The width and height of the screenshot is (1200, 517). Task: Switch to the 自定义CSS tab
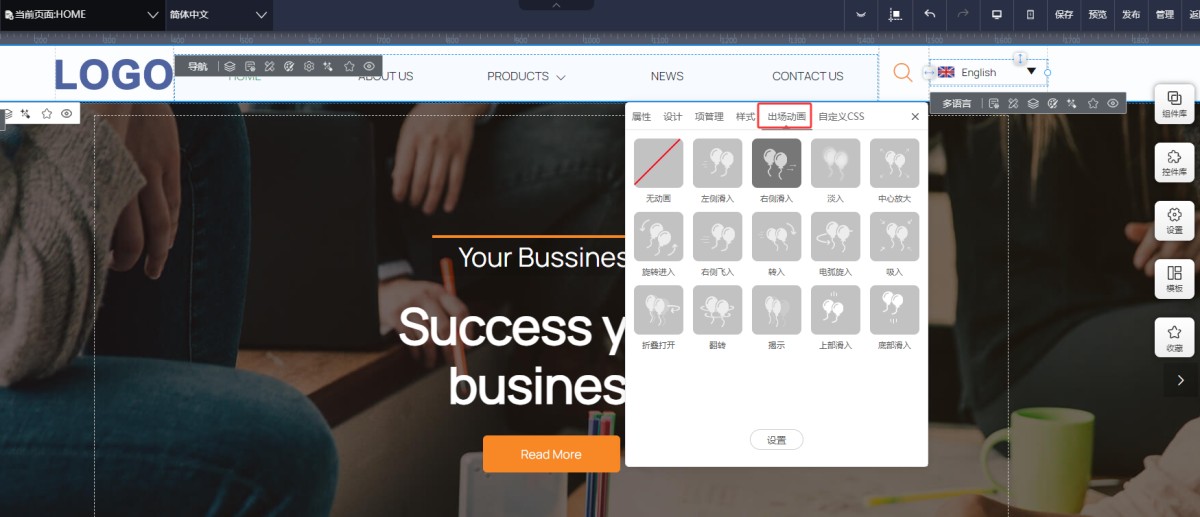(x=841, y=117)
